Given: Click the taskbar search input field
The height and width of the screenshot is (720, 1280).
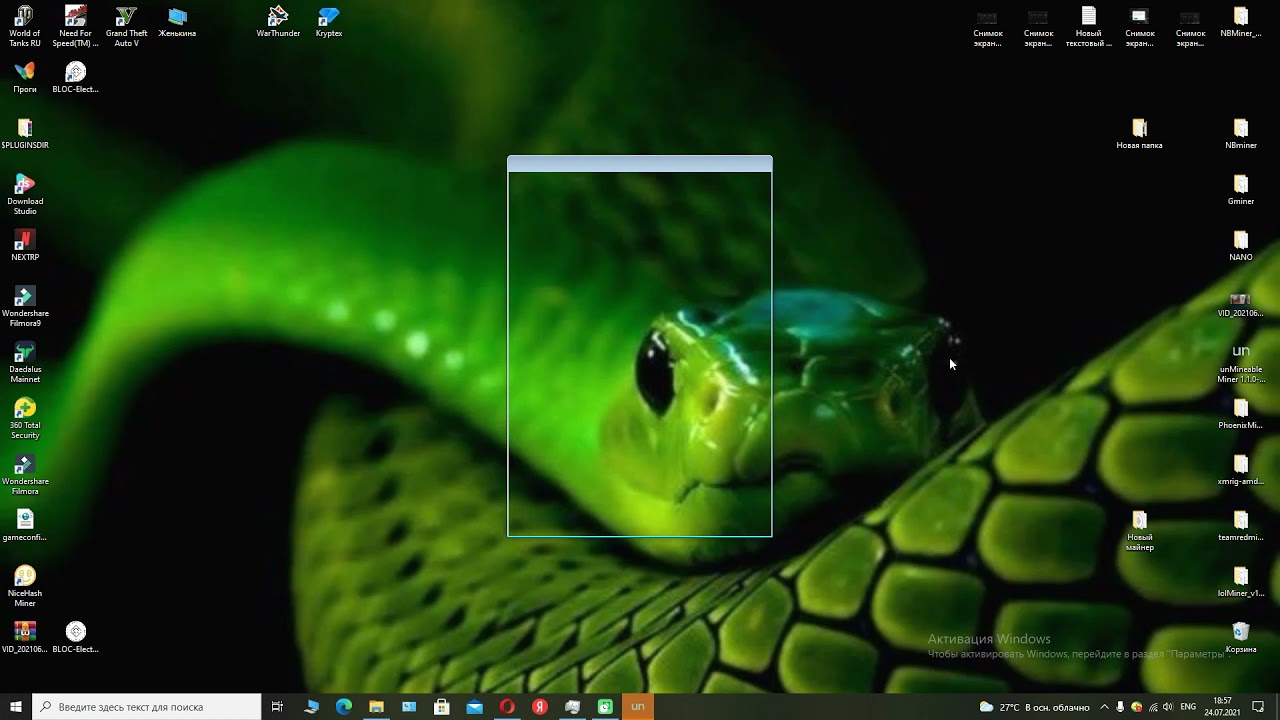Looking at the screenshot, I should [147, 707].
